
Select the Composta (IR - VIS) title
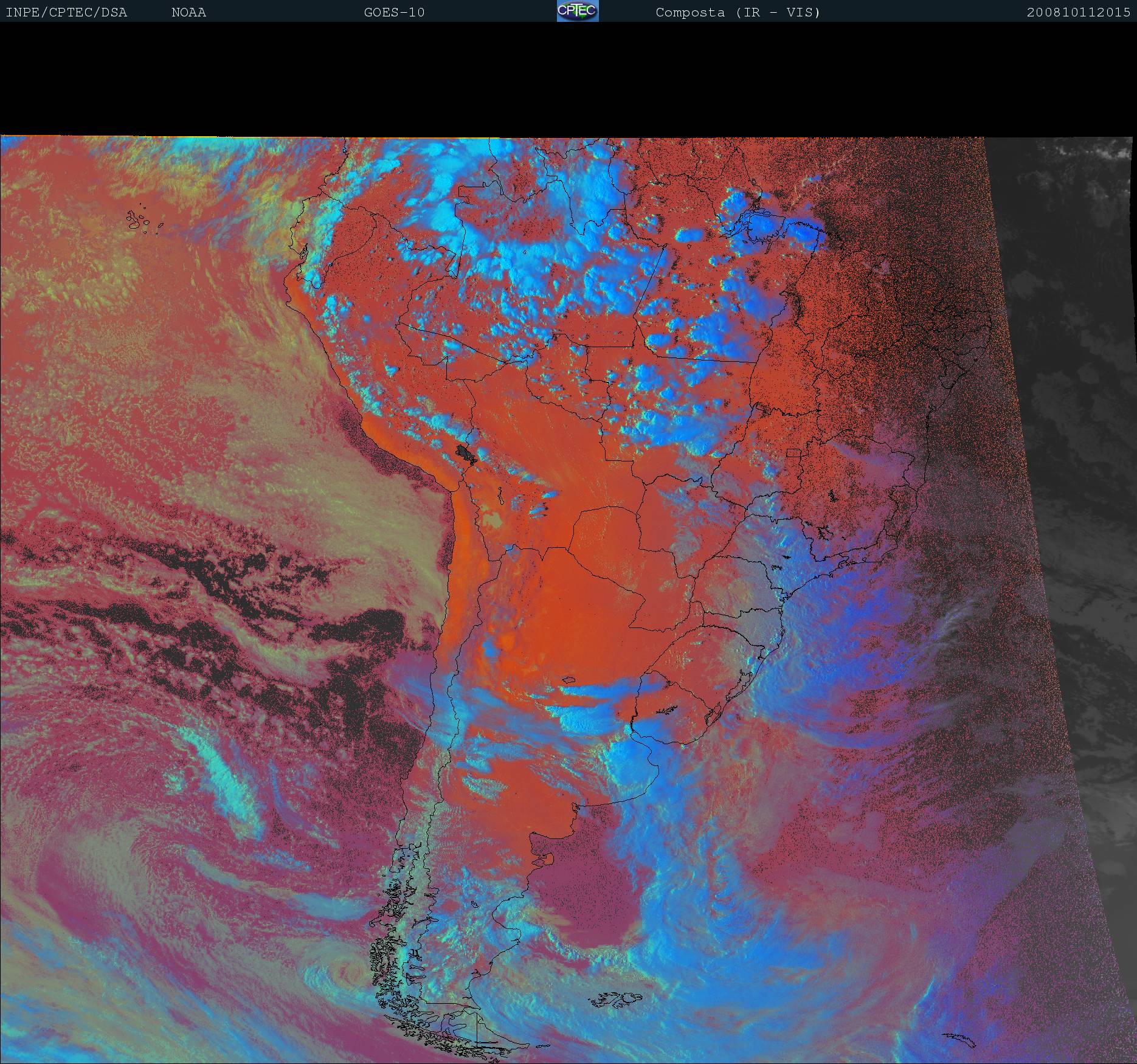[738, 12]
